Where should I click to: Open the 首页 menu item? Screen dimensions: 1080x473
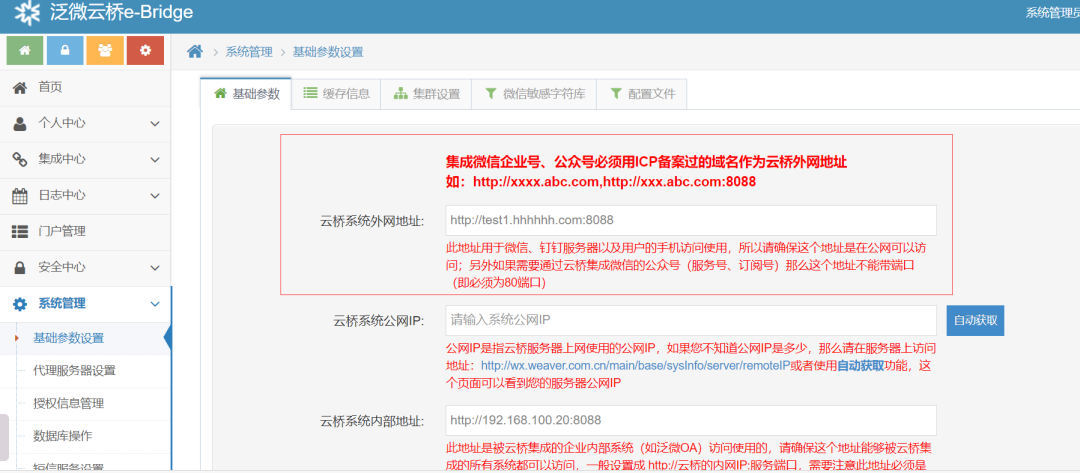coord(85,87)
